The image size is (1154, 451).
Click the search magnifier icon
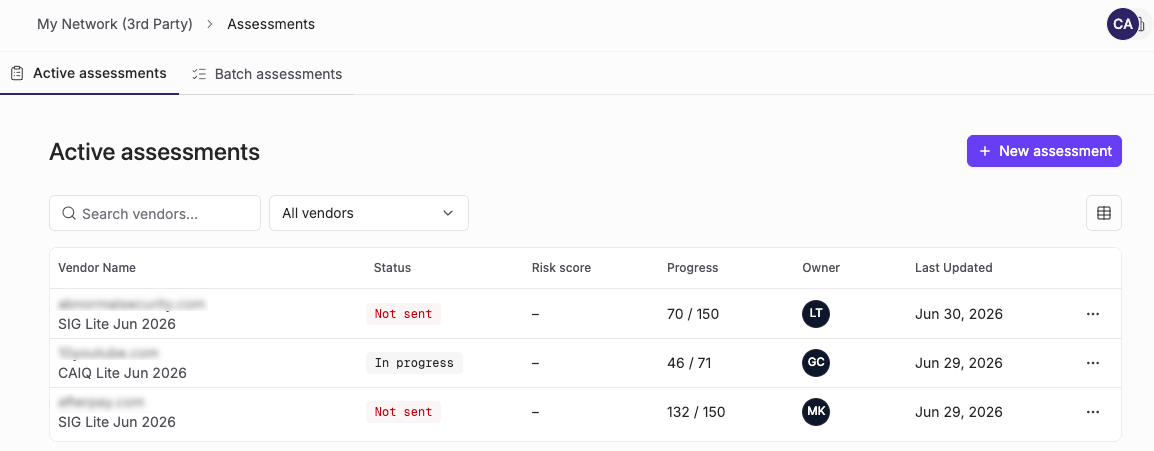pyautogui.click(x=69, y=213)
